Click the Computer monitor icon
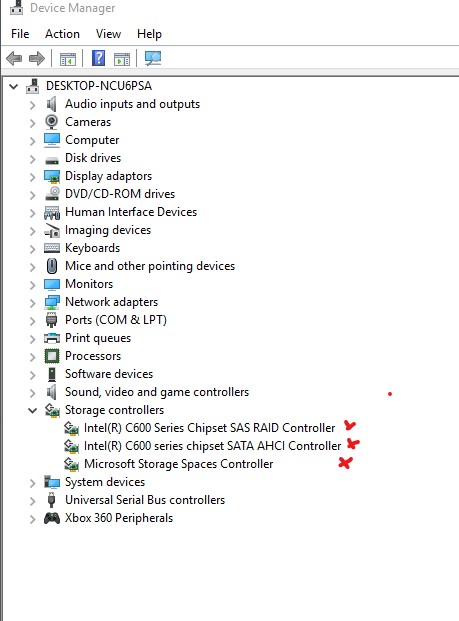 point(52,140)
